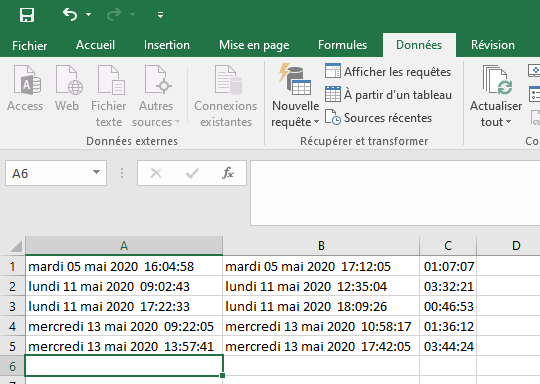Click the insert function fx icon
The width and height of the screenshot is (540, 384).
(x=228, y=173)
